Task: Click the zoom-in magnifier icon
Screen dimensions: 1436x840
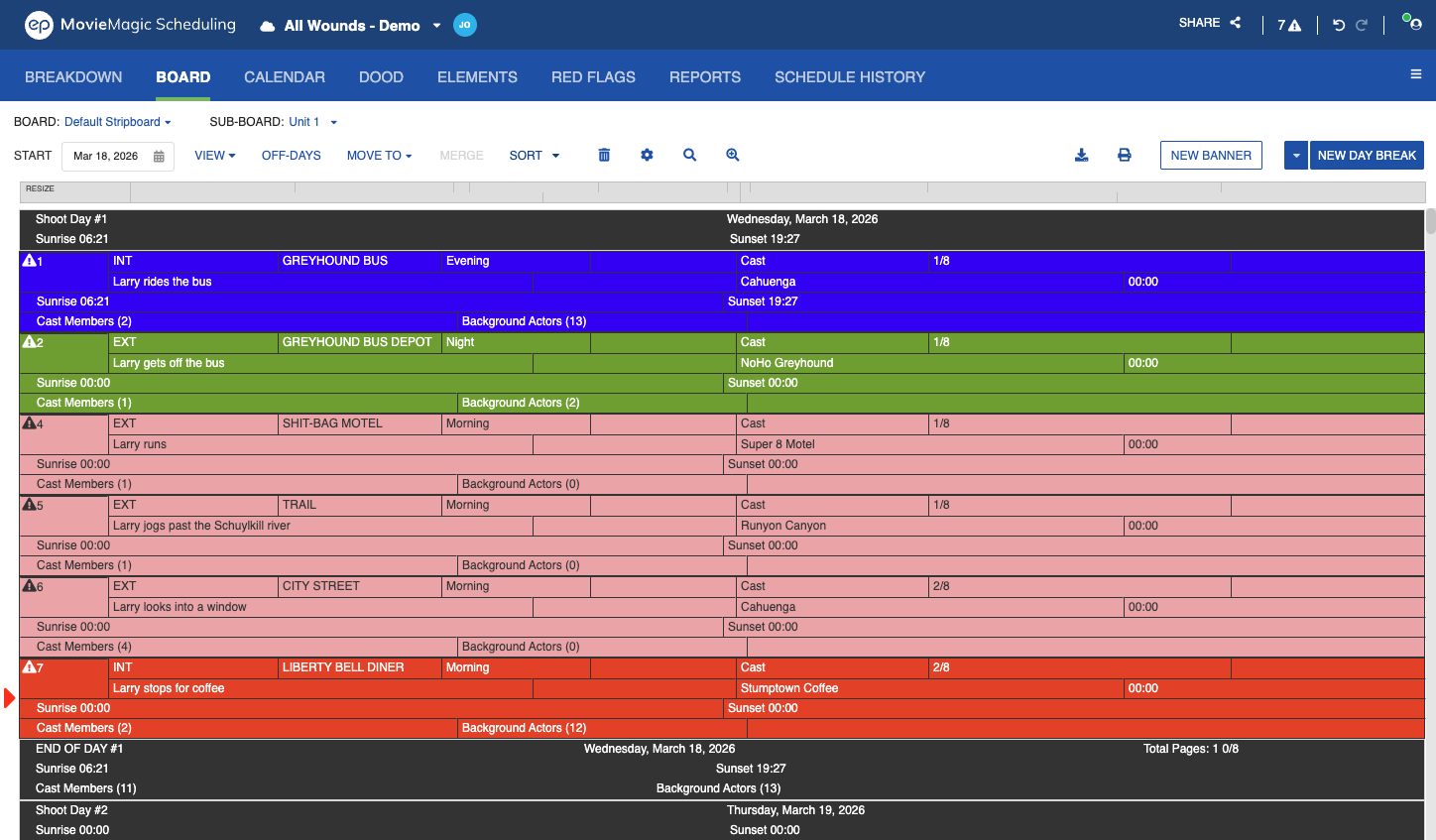Action: pyautogui.click(x=733, y=155)
